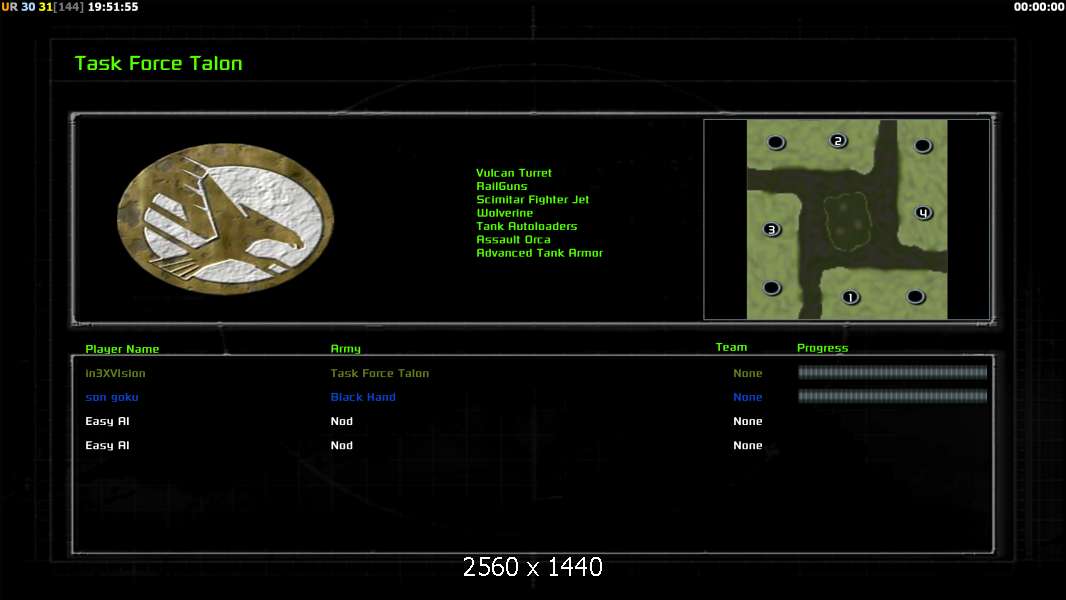1066x600 pixels.
Task: Click the central island on the map preview
Action: pos(847,222)
